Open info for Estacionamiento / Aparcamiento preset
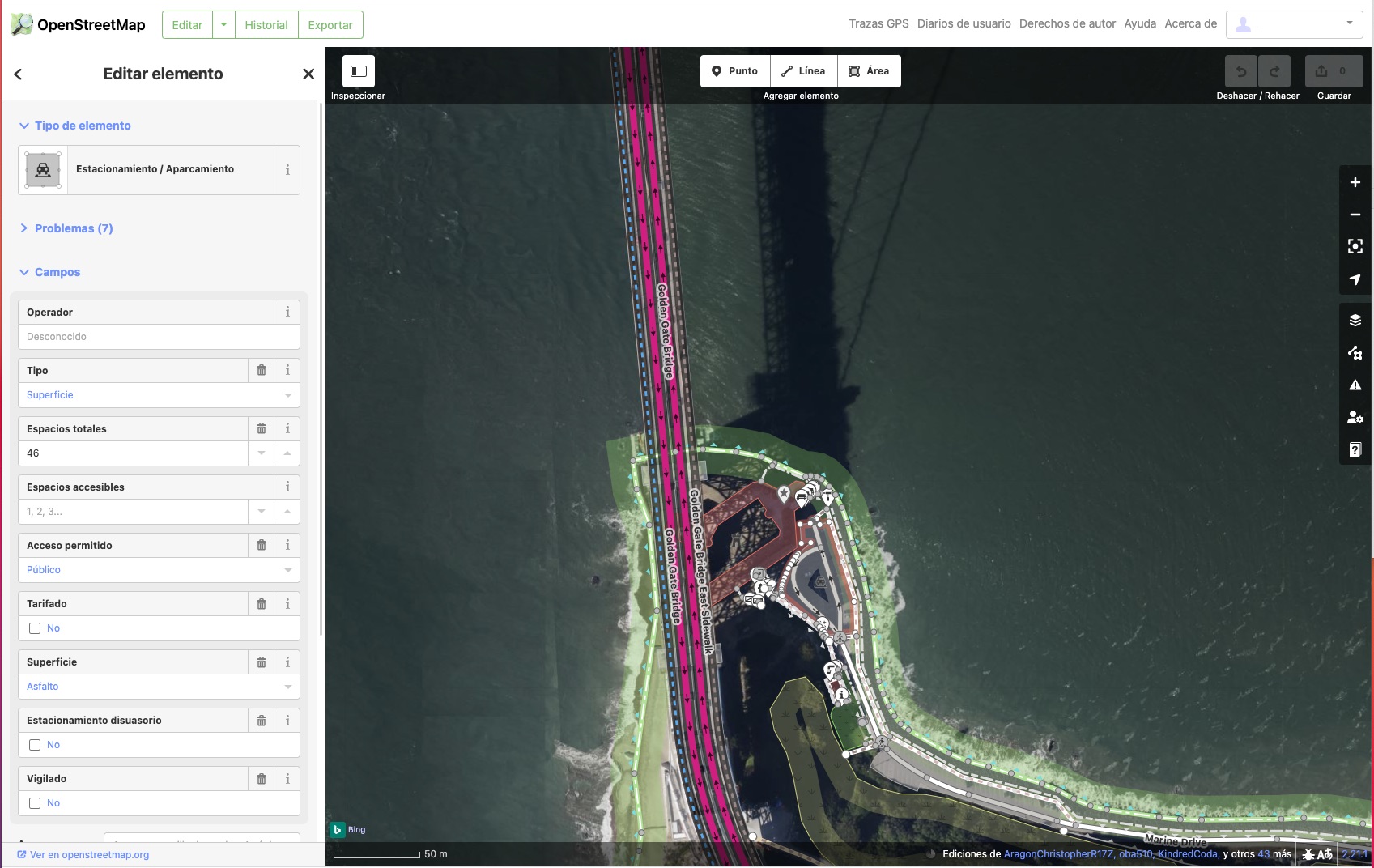 click(x=287, y=170)
